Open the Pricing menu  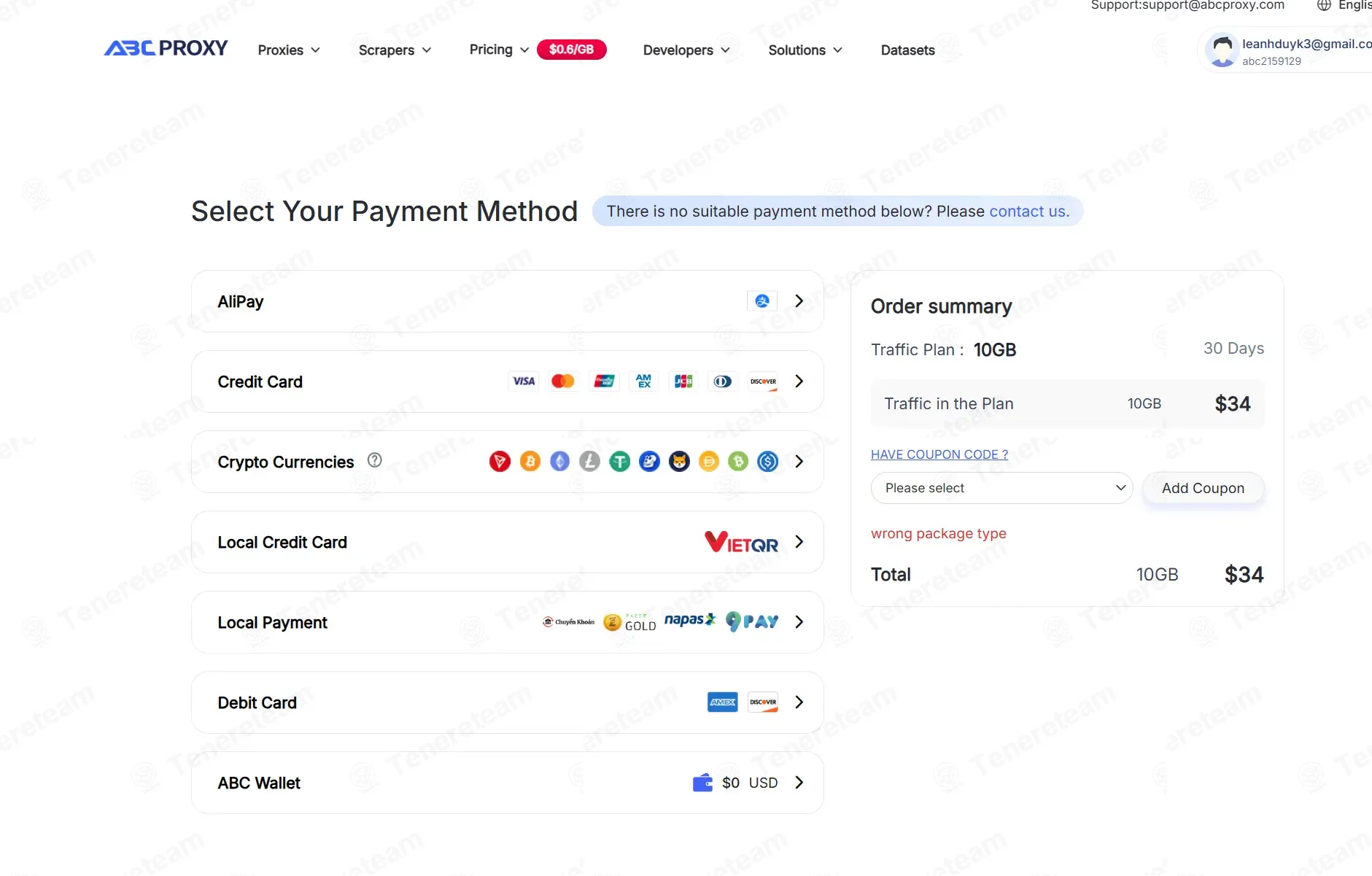point(499,50)
